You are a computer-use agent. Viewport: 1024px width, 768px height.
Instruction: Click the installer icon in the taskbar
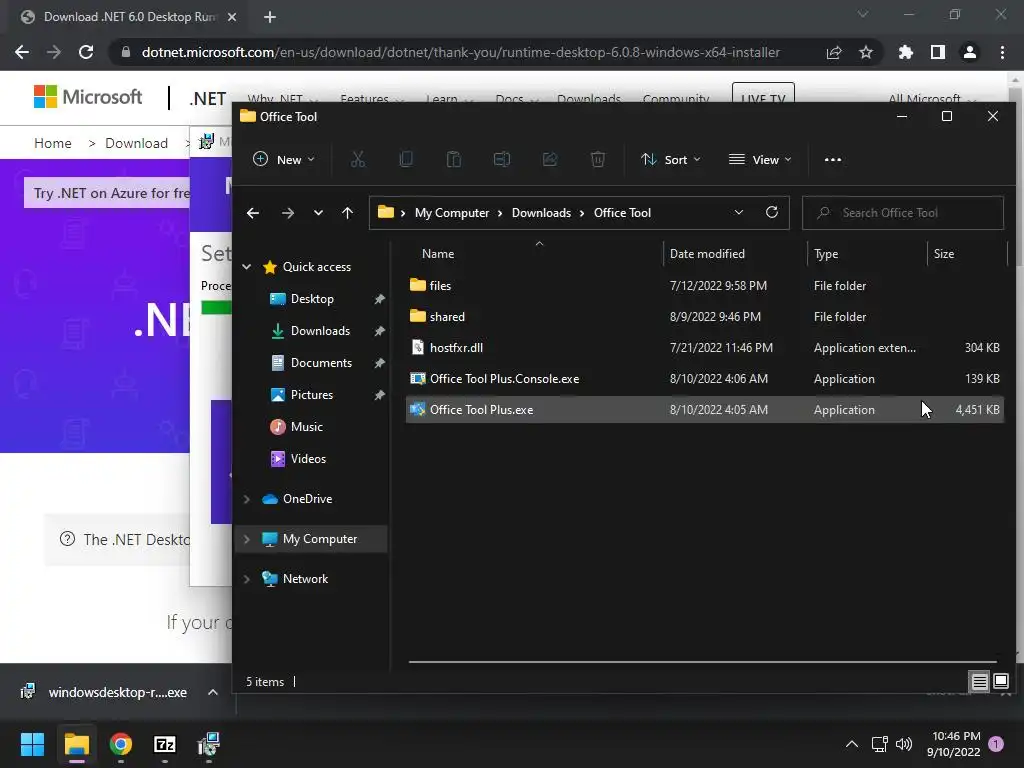209,744
